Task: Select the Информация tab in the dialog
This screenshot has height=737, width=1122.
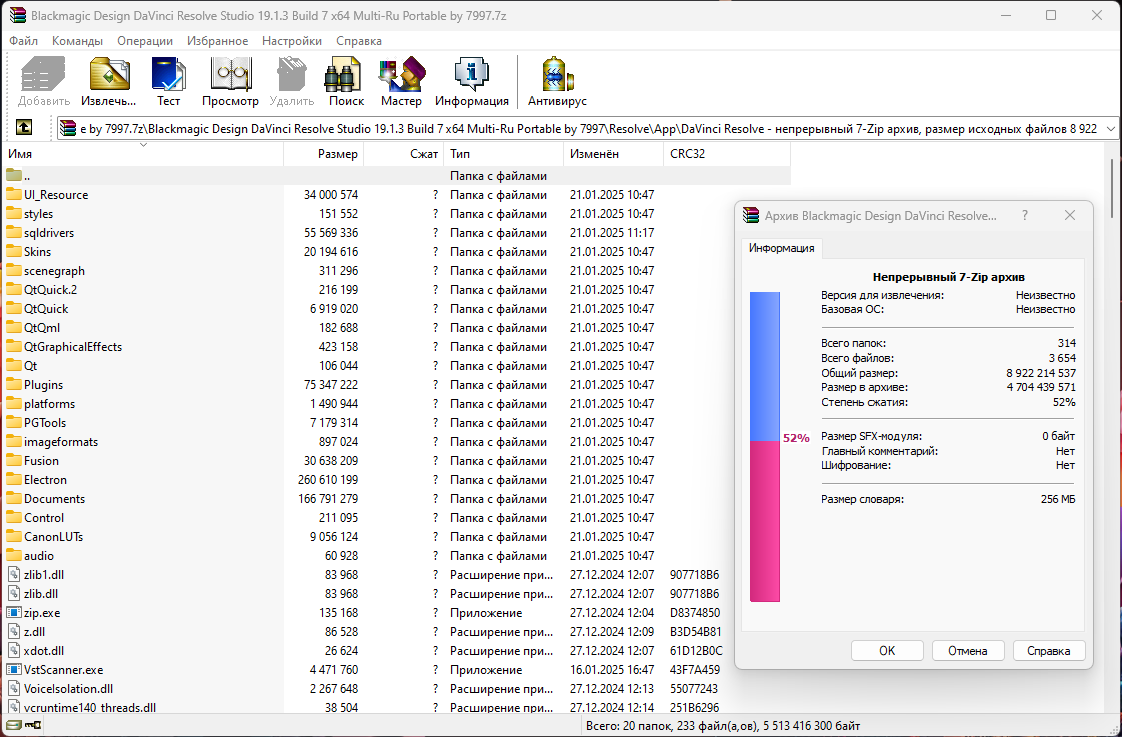Action: click(x=781, y=248)
